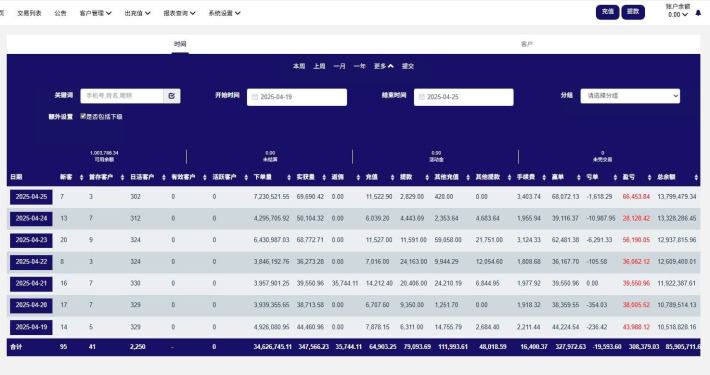Click the 充值 button in the top bar
The image size is (710, 375).
coord(607,12)
